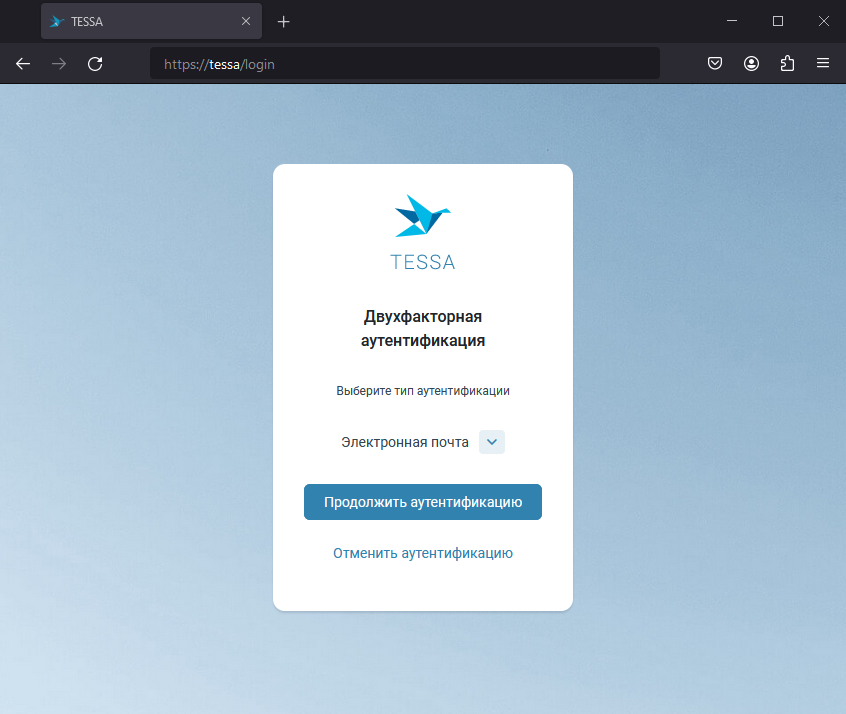Open the Firefox account icon

tap(751, 64)
